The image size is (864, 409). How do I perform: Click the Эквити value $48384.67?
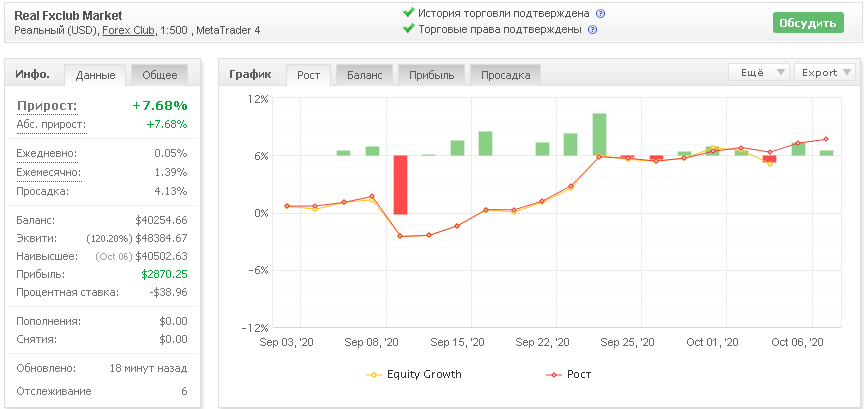(x=161, y=239)
